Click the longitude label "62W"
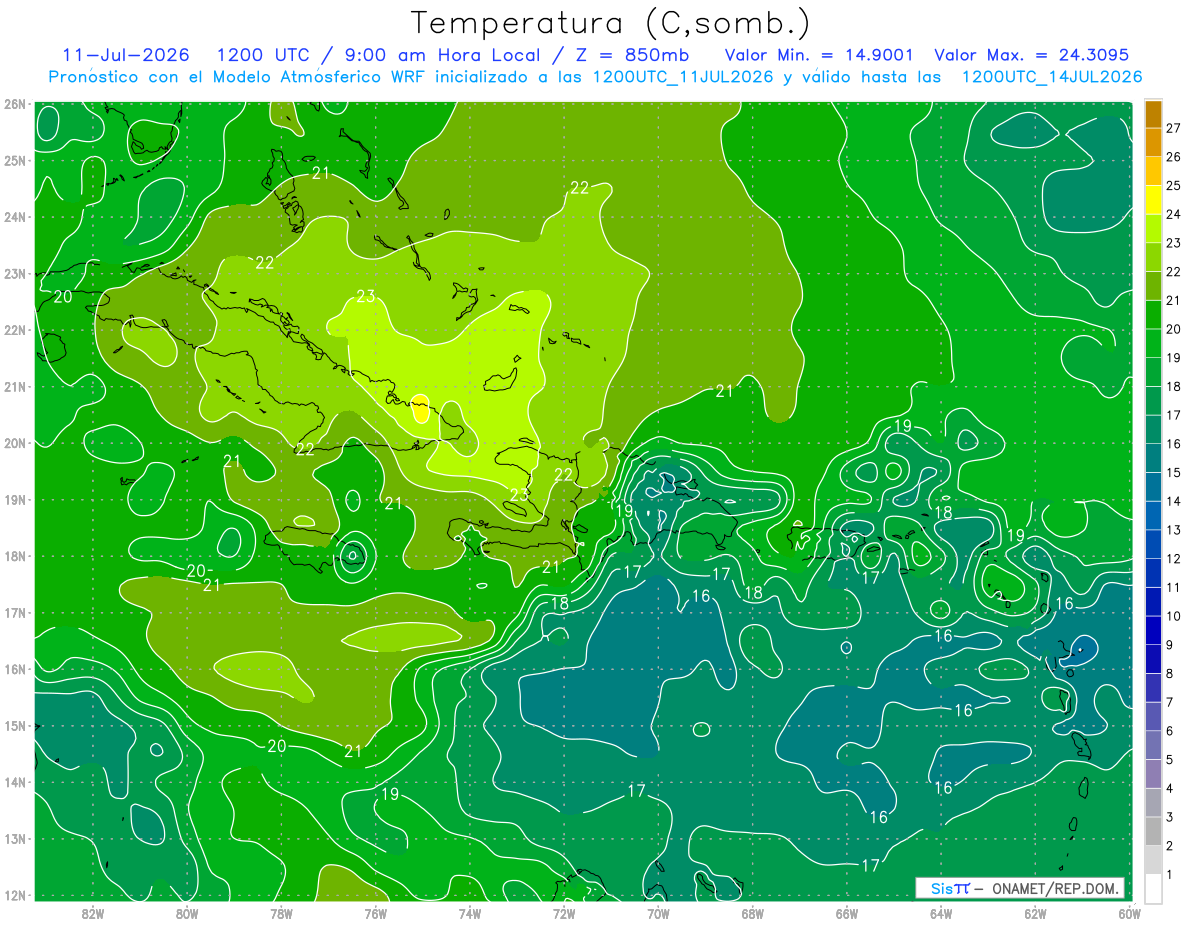The height and width of the screenshot is (927, 1200). click(1034, 913)
